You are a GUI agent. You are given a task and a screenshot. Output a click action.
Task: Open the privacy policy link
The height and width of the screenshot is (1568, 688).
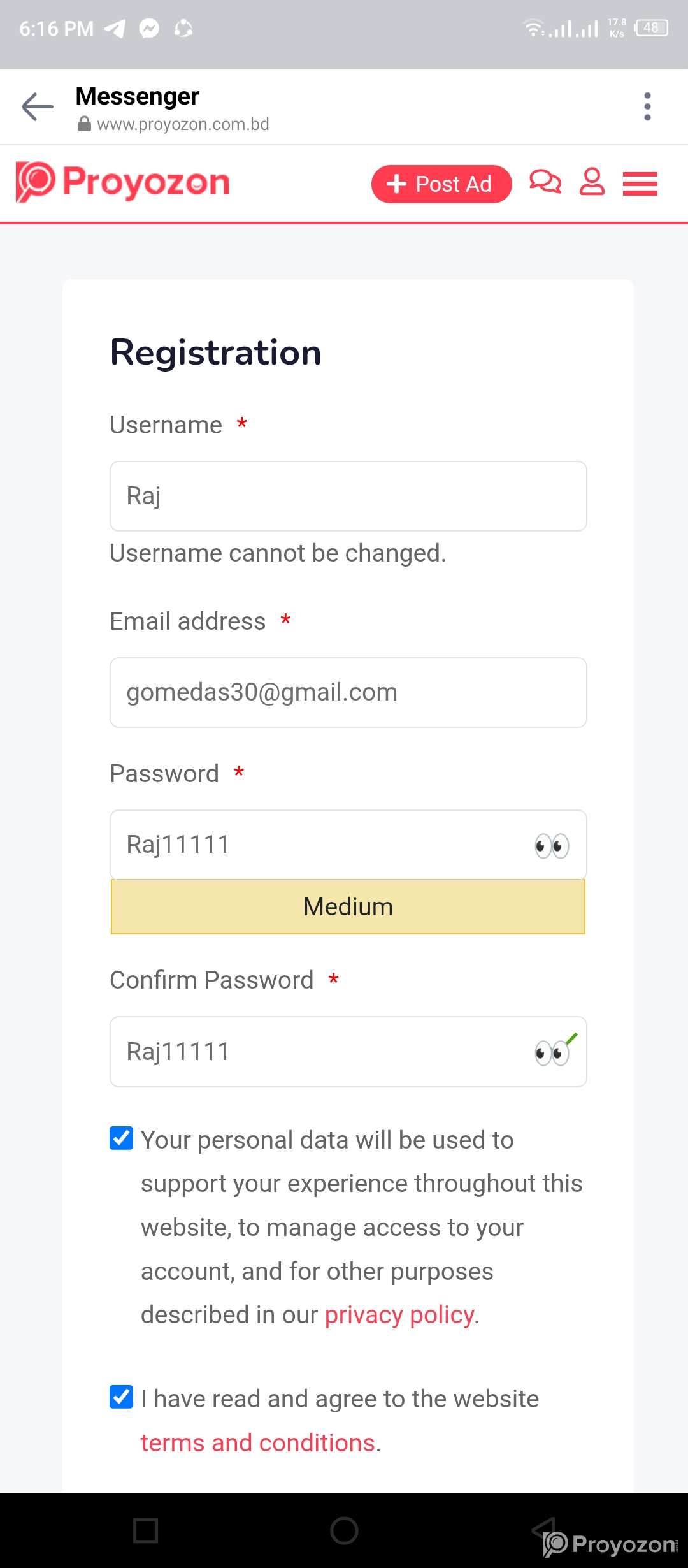pyautogui.click(x=399, y=1315)
